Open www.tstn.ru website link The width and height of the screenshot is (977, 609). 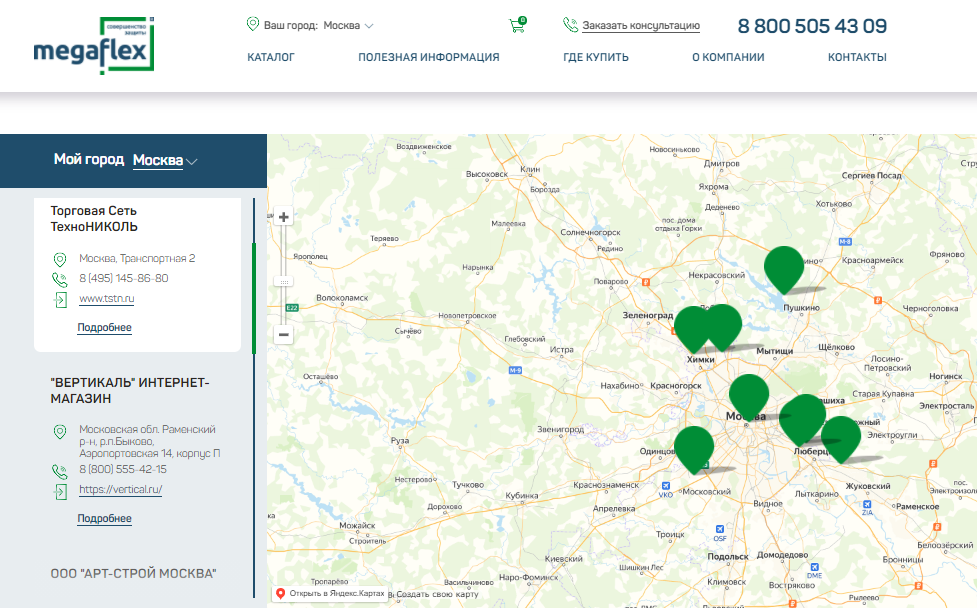click(107, 299)
